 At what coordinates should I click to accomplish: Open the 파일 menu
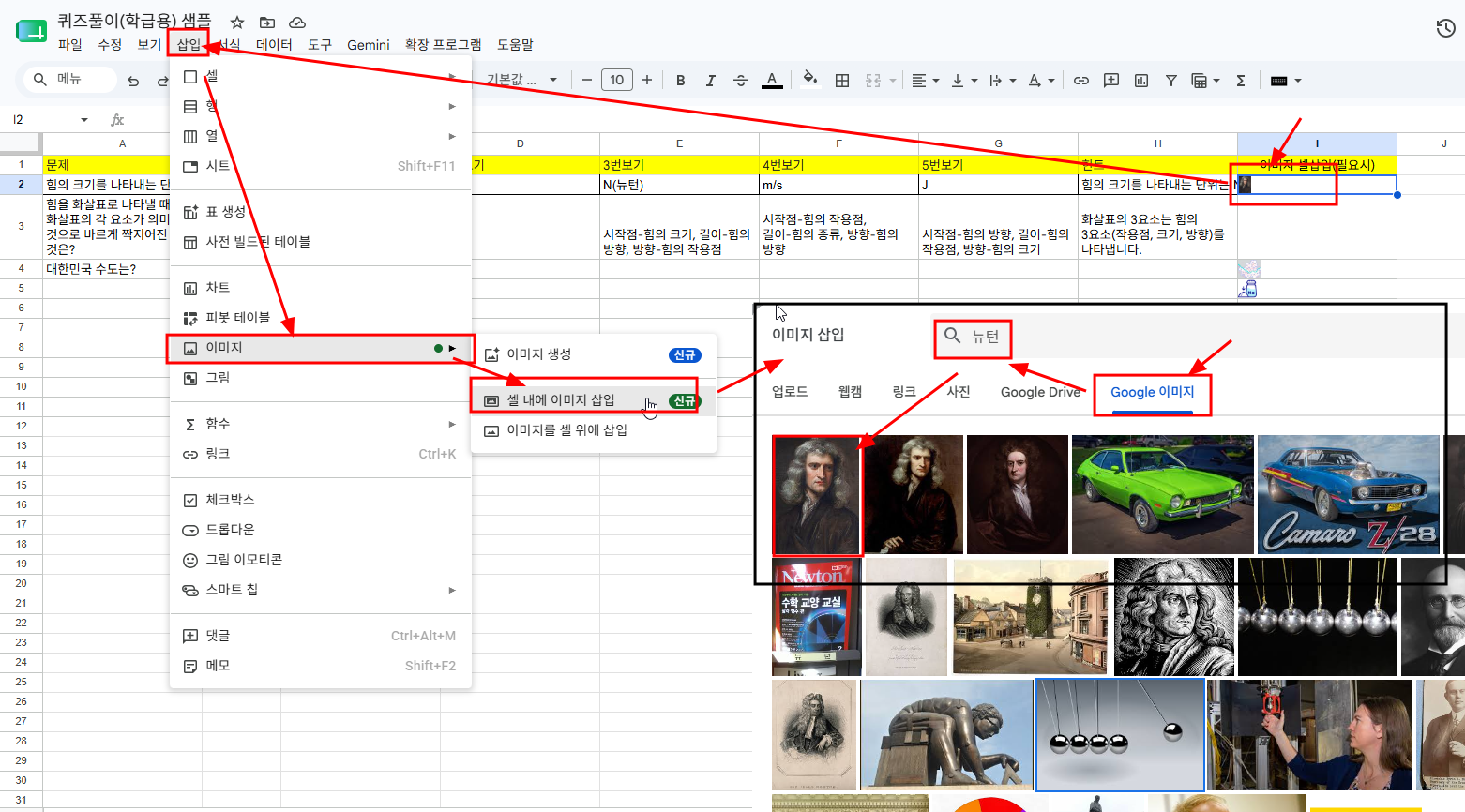pyautogui.click(x=70, y=45)
